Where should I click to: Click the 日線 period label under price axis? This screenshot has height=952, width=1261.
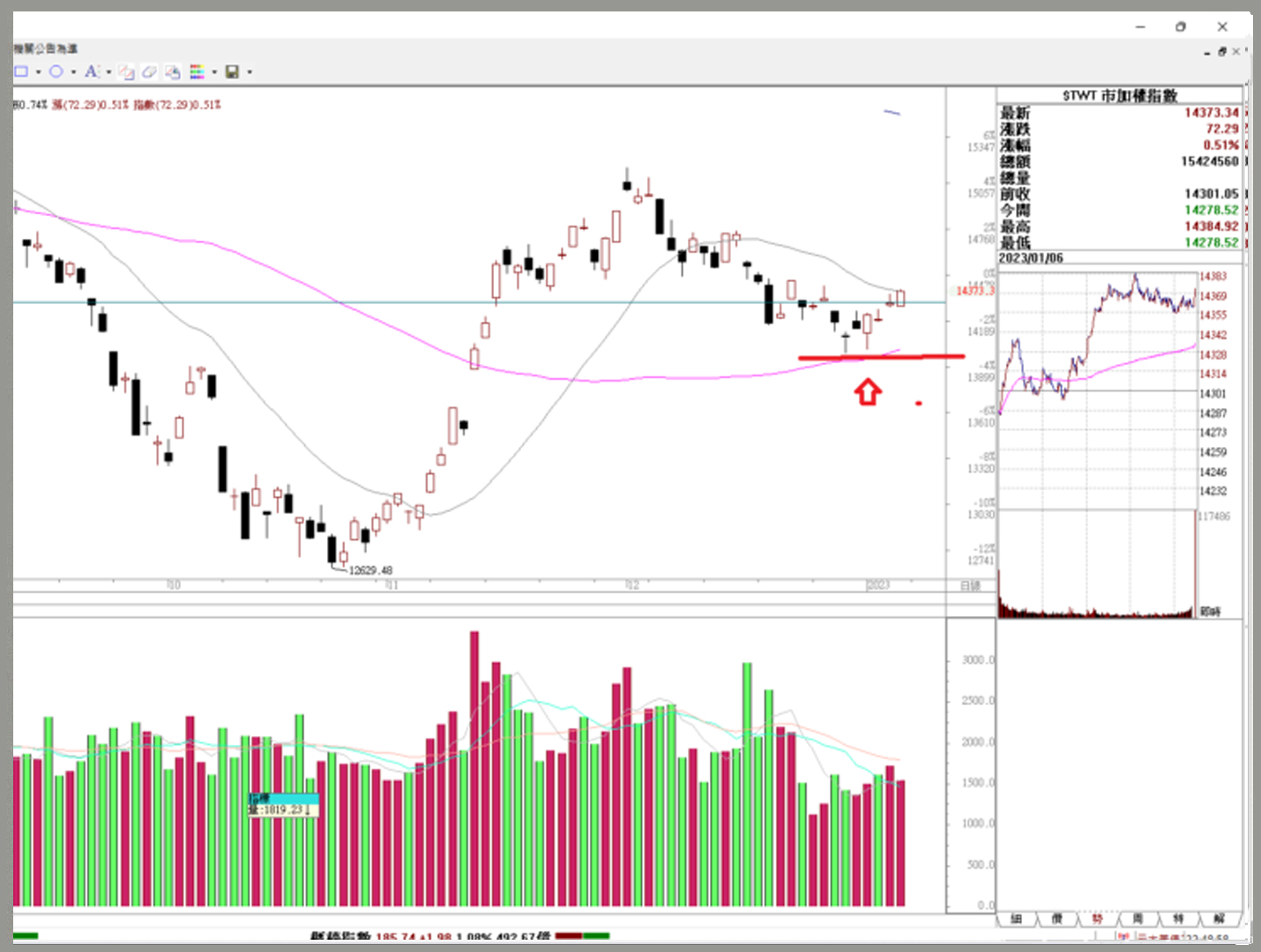click(x=970, y=586)
